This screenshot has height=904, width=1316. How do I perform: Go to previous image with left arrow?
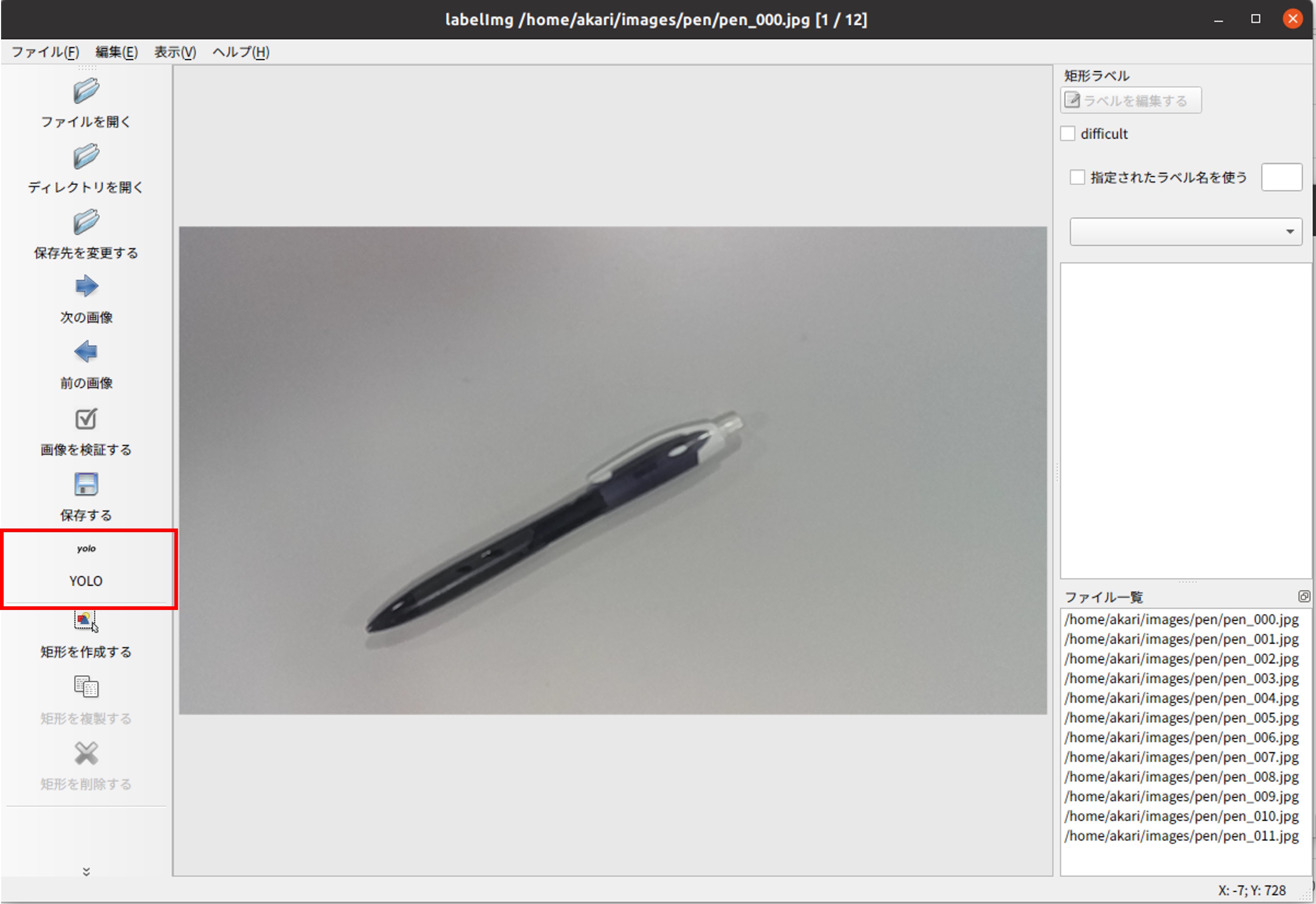coord(86,352)
